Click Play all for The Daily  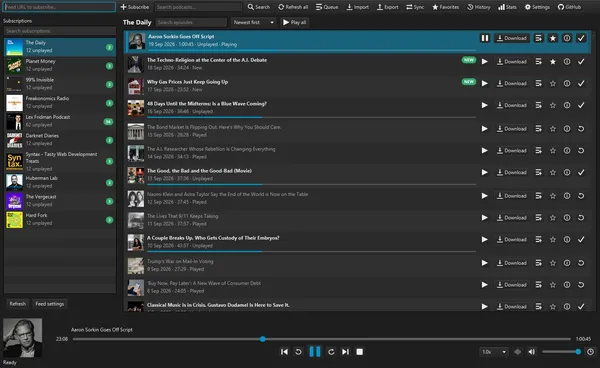coord(294,23)
